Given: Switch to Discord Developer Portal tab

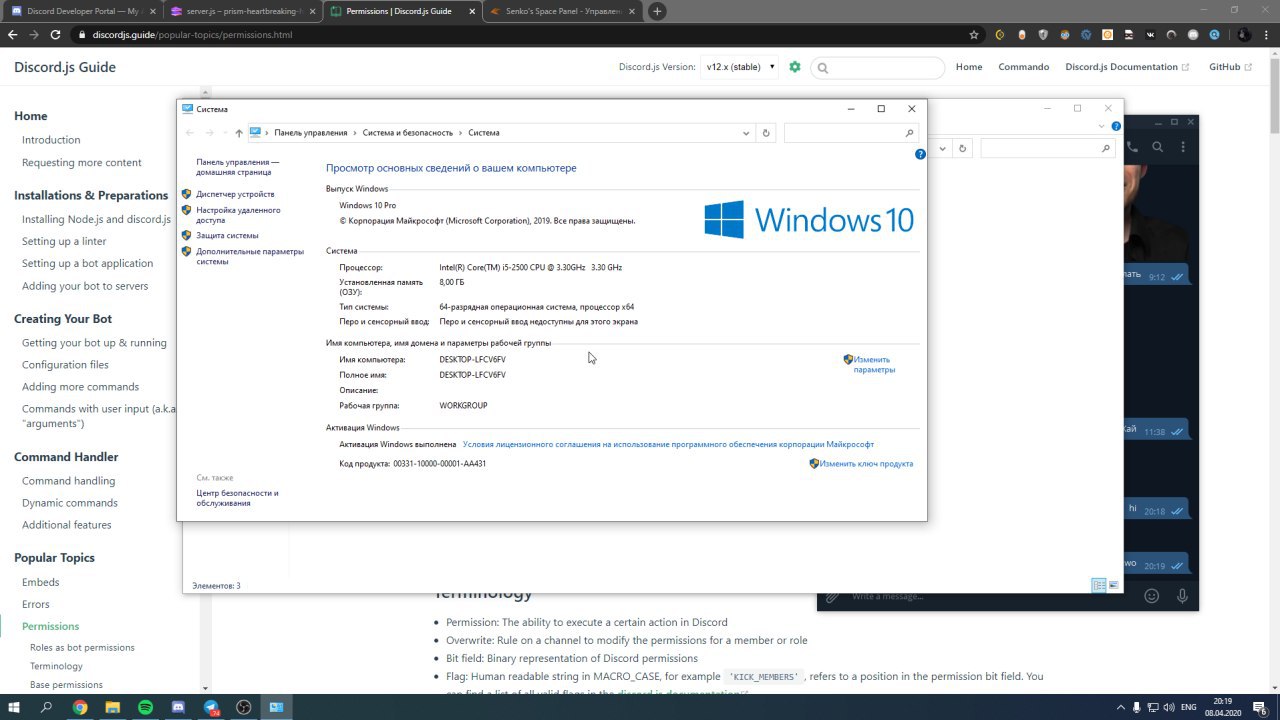Looking at the screenshot, I should tap(82, 11).
